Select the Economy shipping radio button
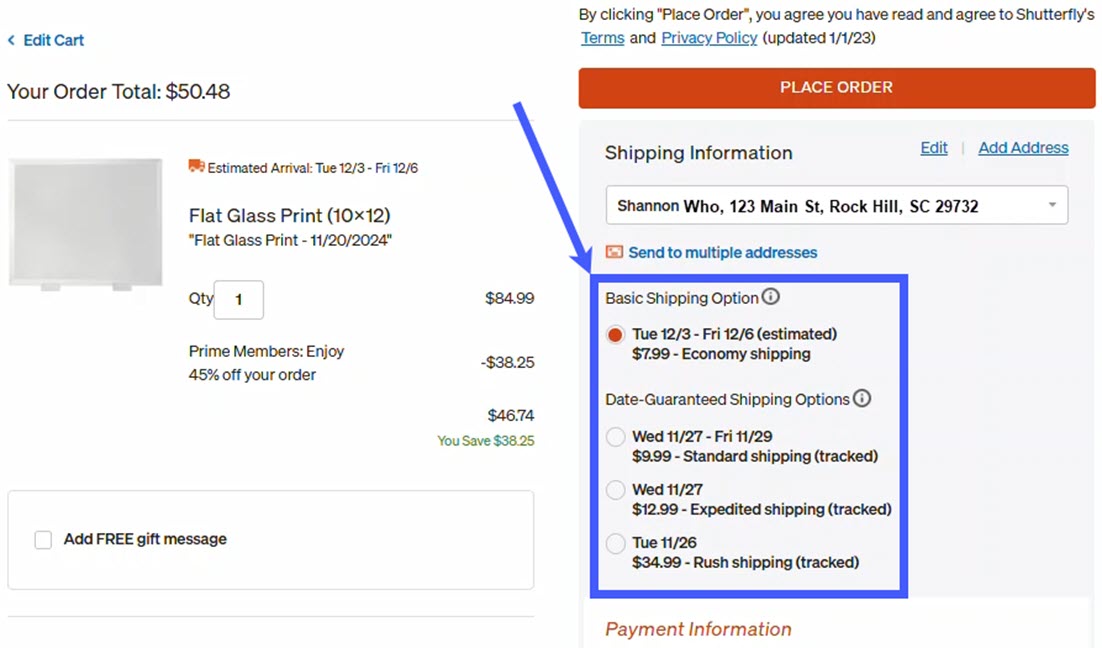1102x648 pixels. [615, 336]
